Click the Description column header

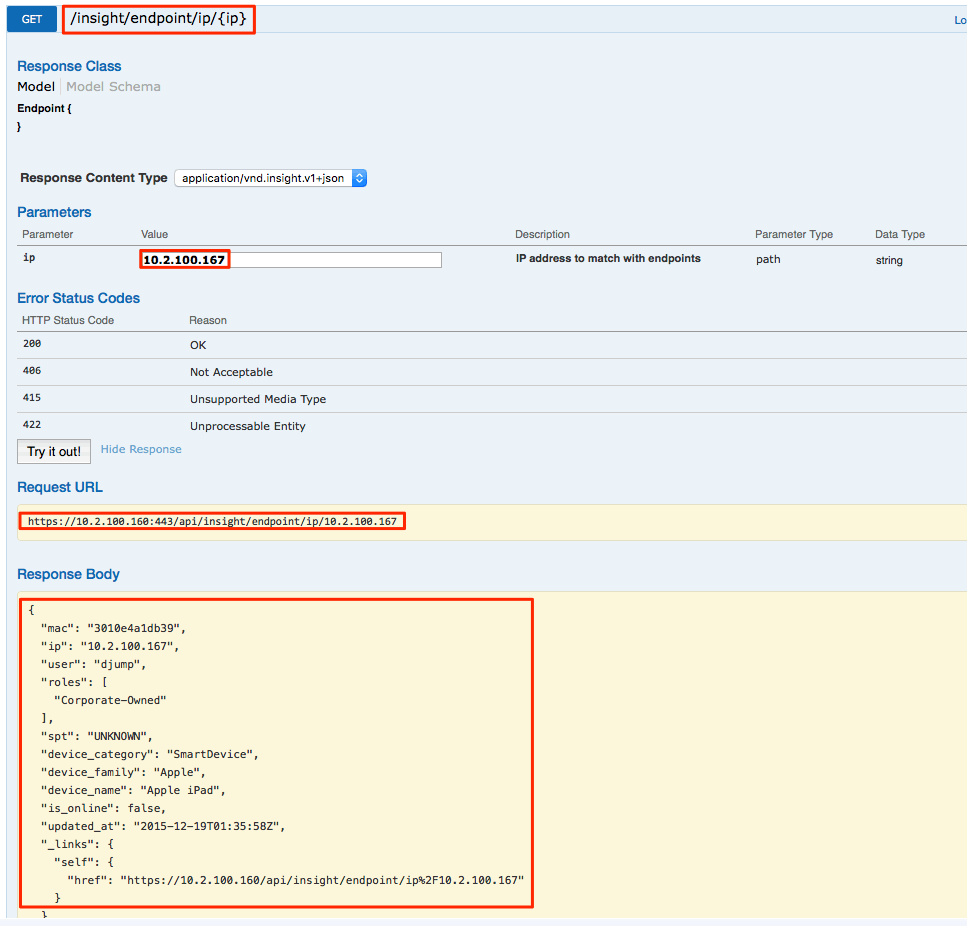[543, 234]
